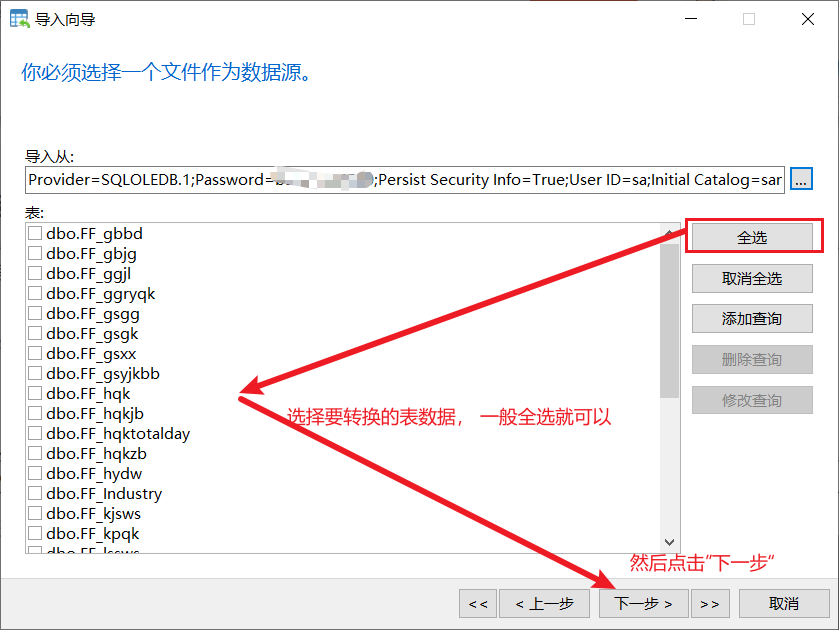839x630 pixels.
Task: Select the dbo.FF_hydw table row
Action: (94, 474)
